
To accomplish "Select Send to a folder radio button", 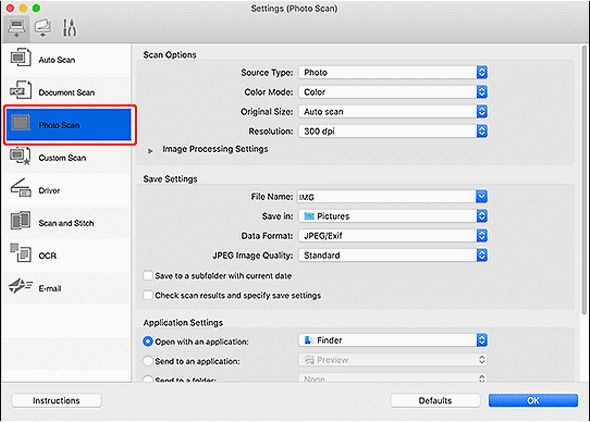I will [148, 379].
